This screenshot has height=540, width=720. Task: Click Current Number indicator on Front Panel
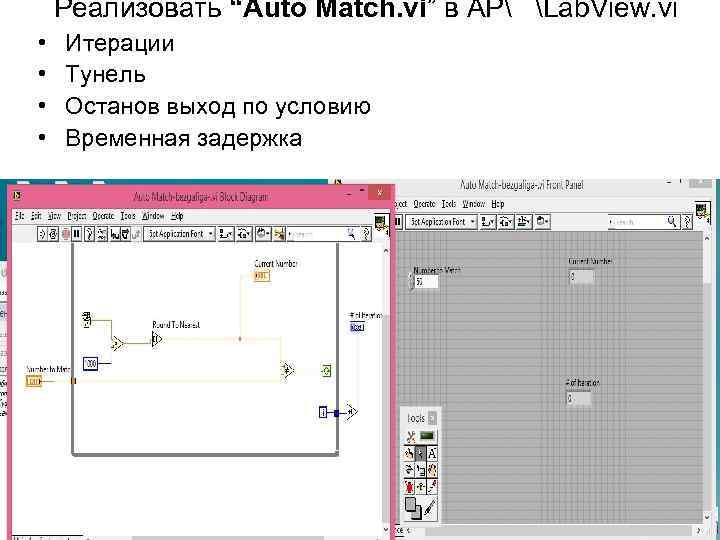click(x=581, y=276)
